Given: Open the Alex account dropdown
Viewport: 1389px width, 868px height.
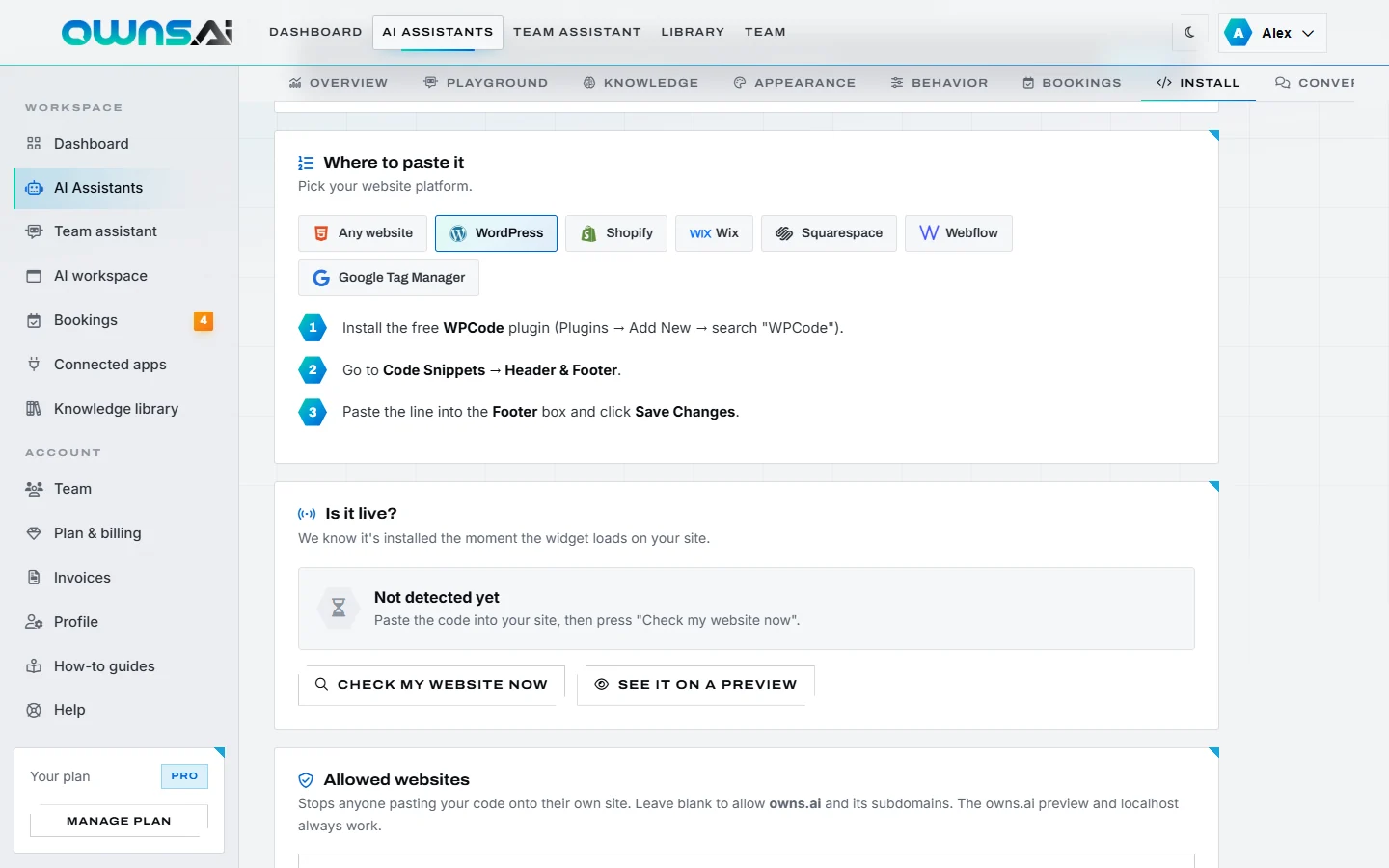Looking at the screenshot, I should click(x=1272, y=33).
